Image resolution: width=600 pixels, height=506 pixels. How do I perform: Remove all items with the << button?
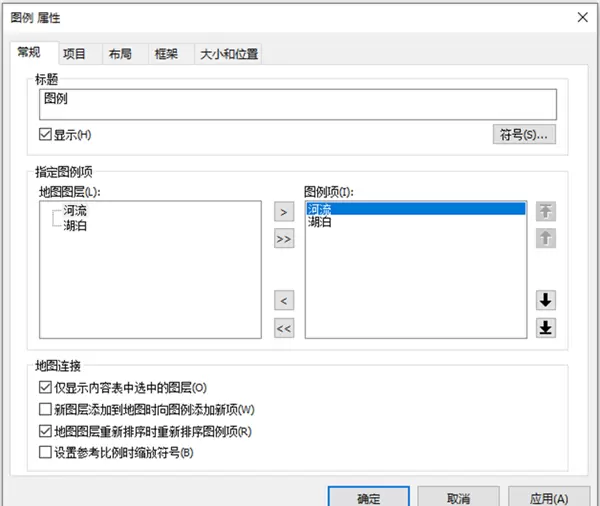click(284, 328)
